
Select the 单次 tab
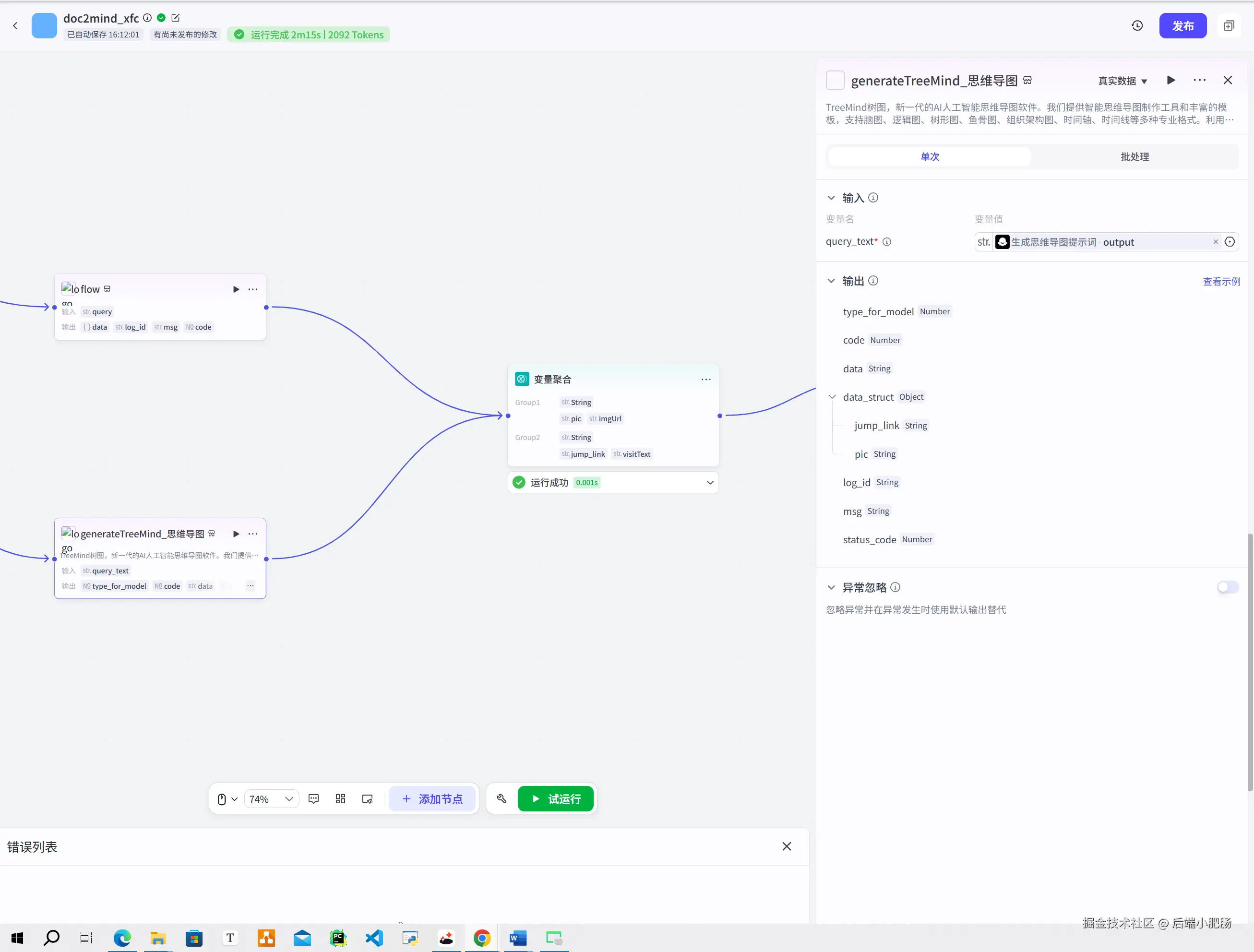(929, 156)
